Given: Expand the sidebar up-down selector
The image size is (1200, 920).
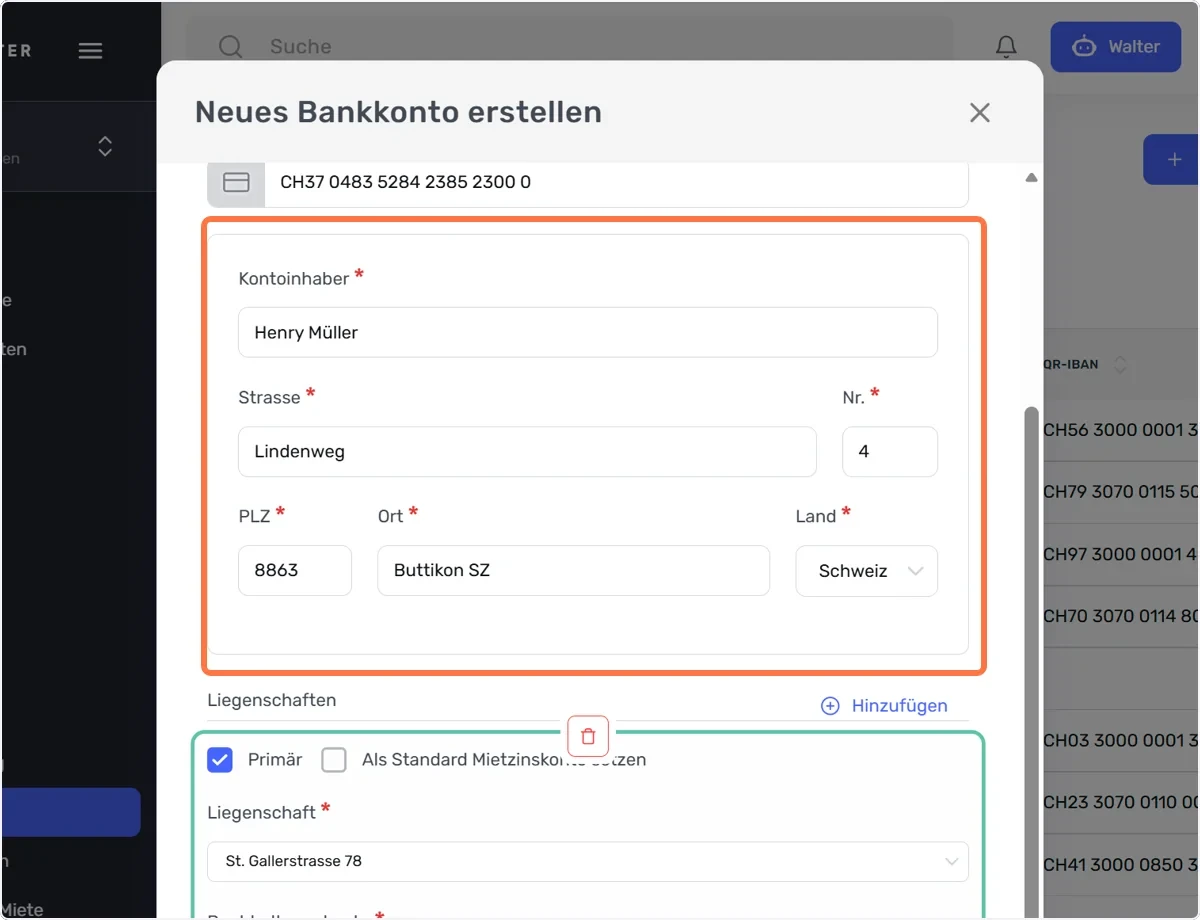Looking at the screenshot, I should tap(105, 147).
